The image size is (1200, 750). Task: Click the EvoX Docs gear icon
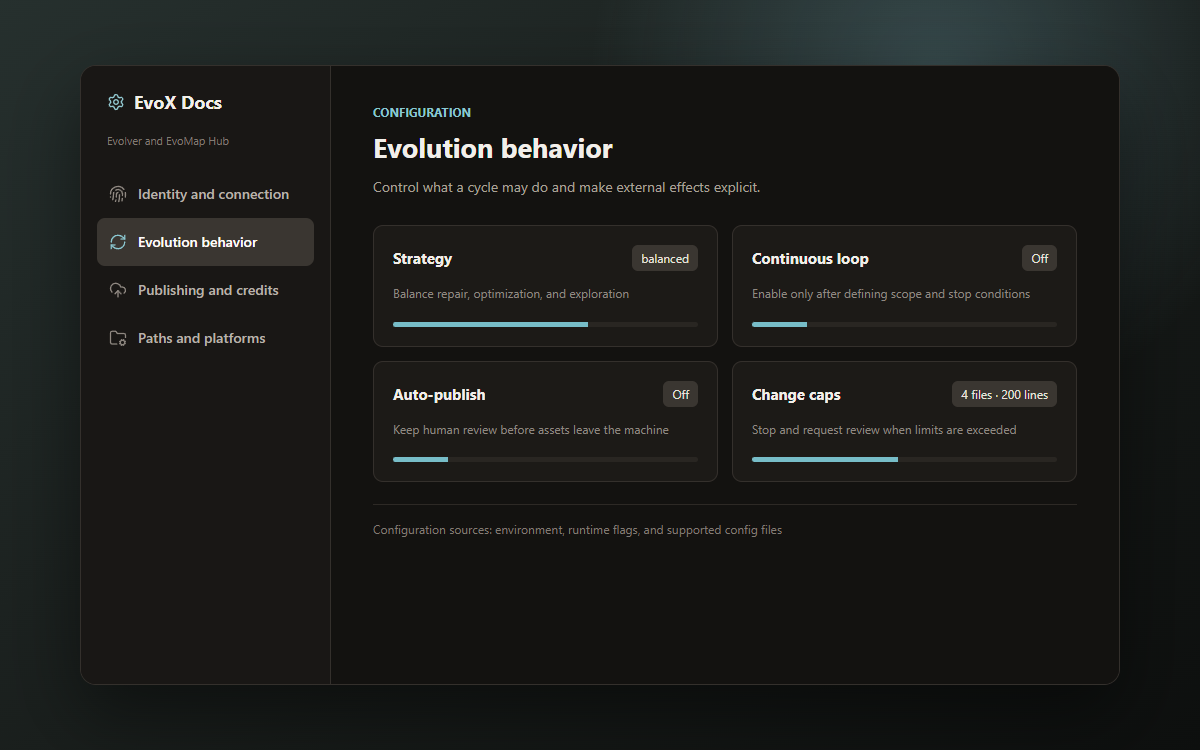(116, 102)
